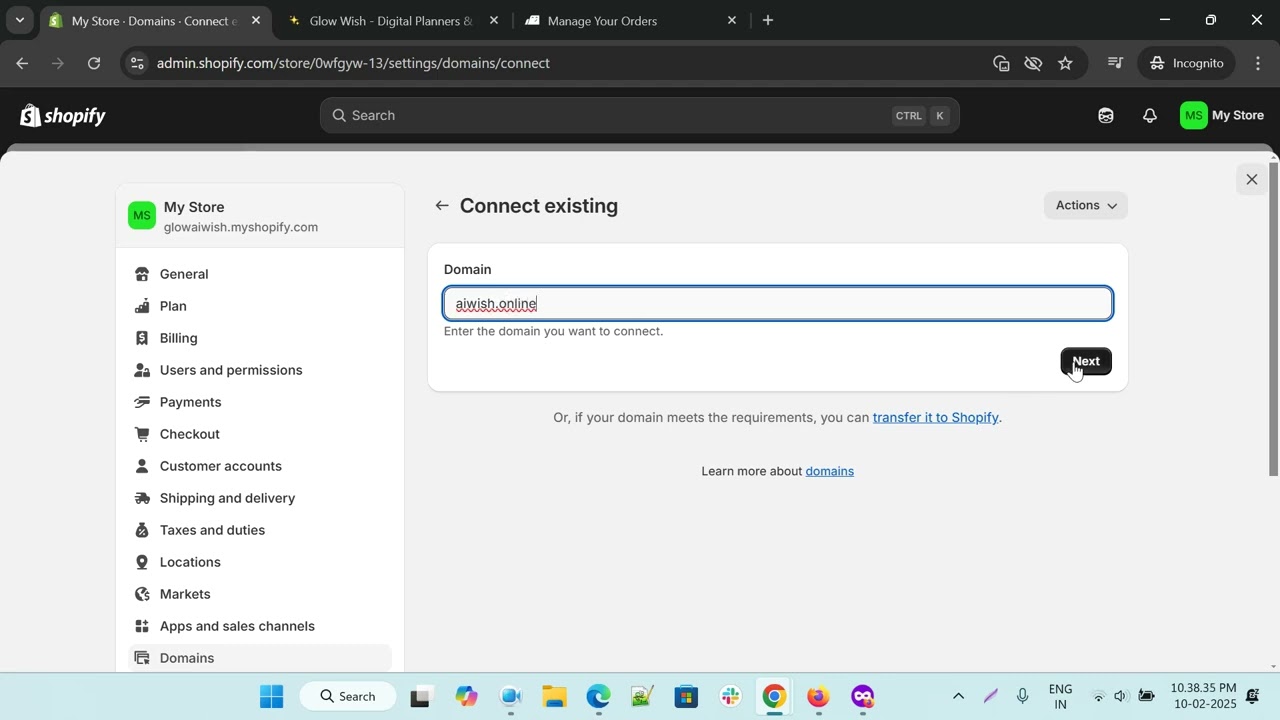Click the Shipping and delivery truck icon

pos(142,498)
